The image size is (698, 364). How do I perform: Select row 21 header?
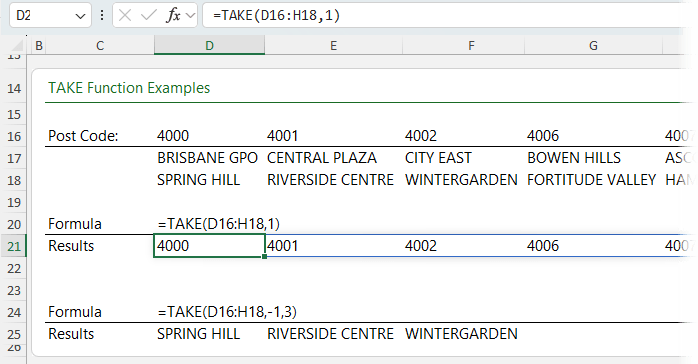tap(14, 246)
